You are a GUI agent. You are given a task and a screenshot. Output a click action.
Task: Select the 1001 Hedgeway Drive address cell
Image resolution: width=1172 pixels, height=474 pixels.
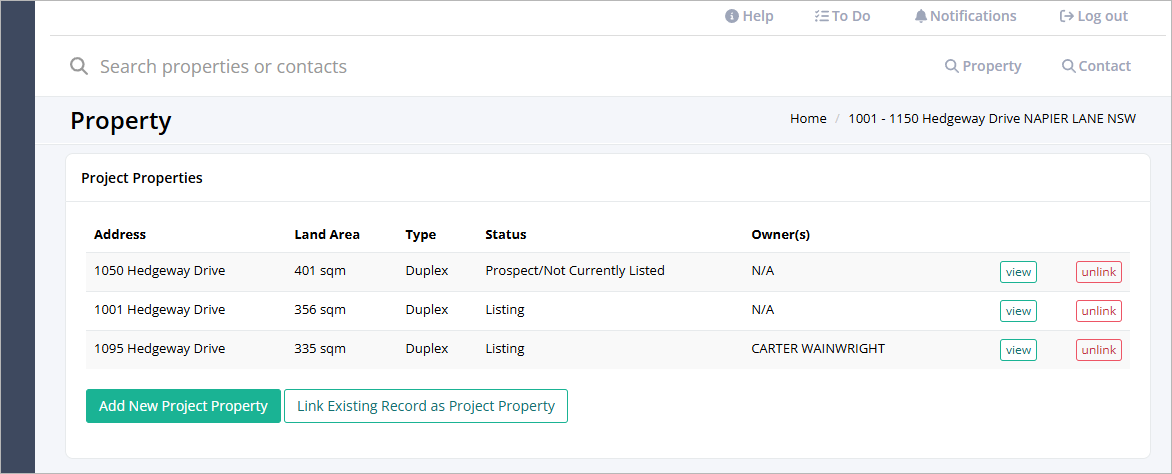[x=159, y=310]
